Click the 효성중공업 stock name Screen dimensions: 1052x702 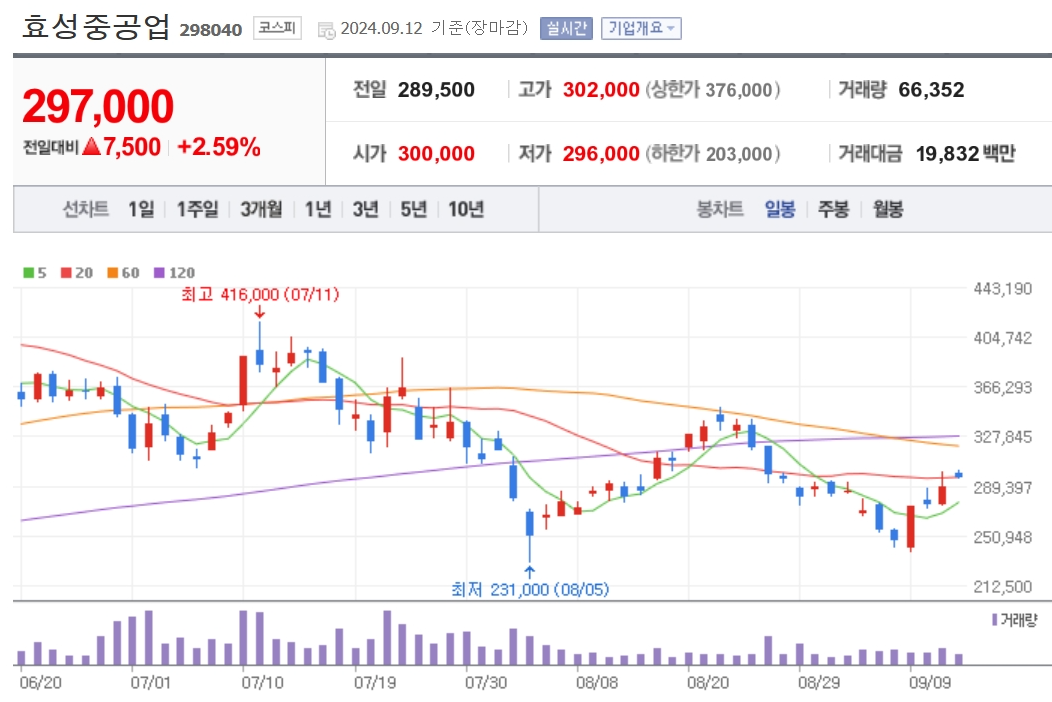coord(96,27)
